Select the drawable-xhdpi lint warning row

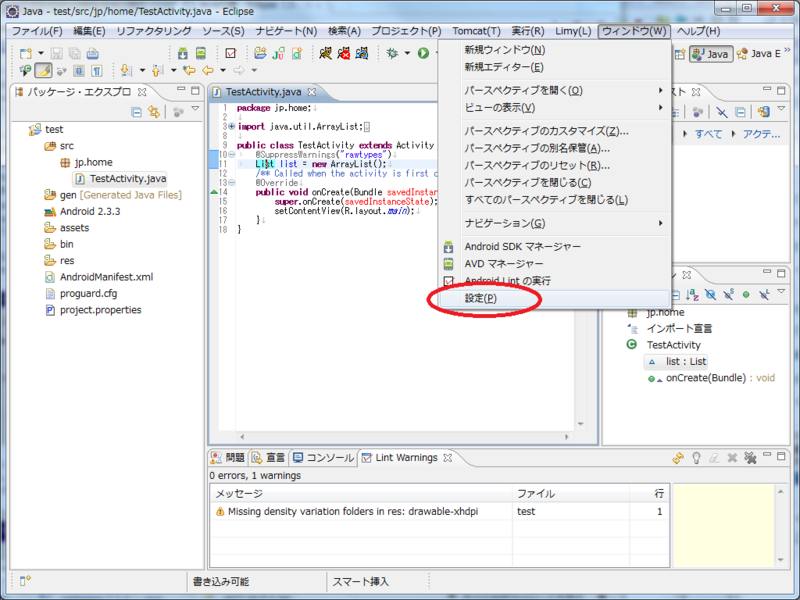pos(439,511)
